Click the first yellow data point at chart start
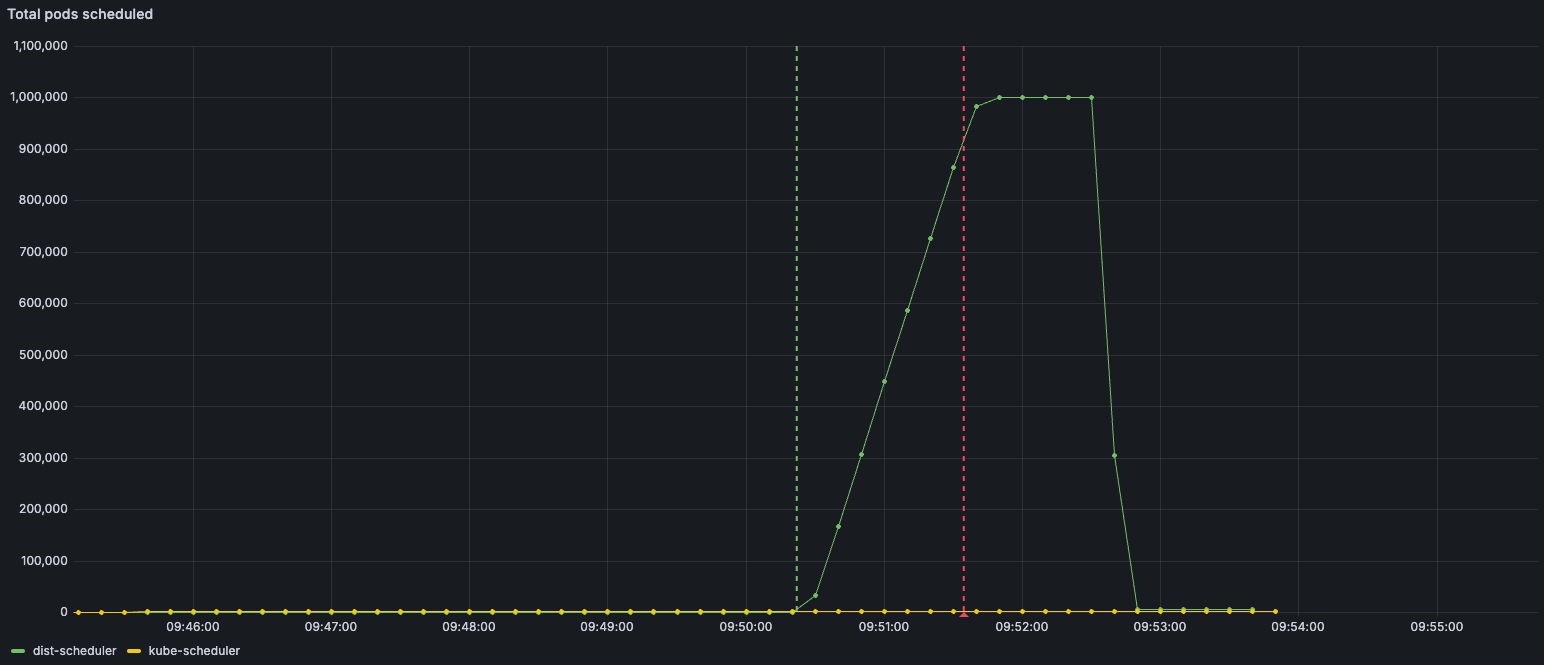1544x665 pixels. 78,612
